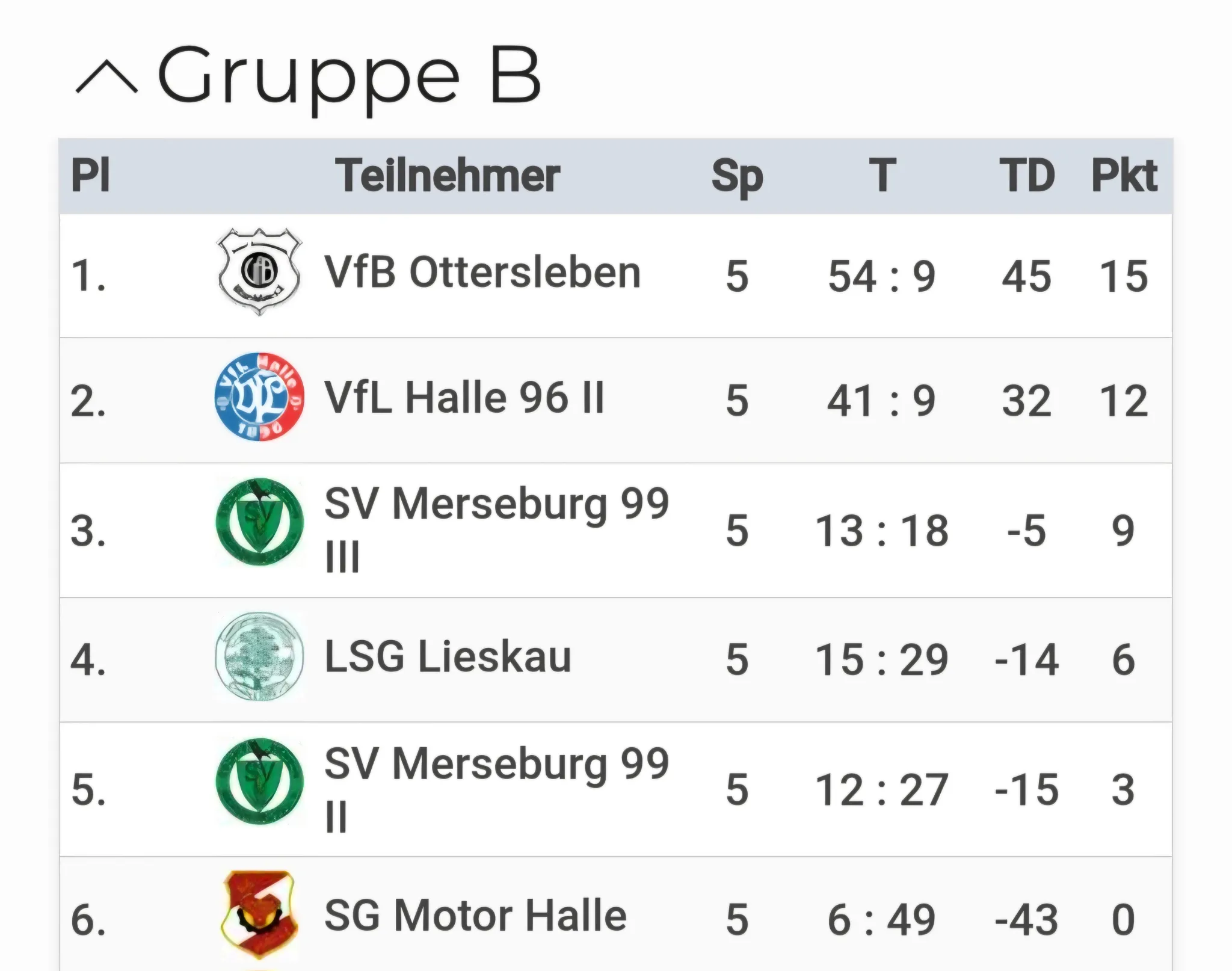This screenshot has height=971, width=1232.
Task: Open the VfB Ottersleben team link
Action: pos(482,273)
